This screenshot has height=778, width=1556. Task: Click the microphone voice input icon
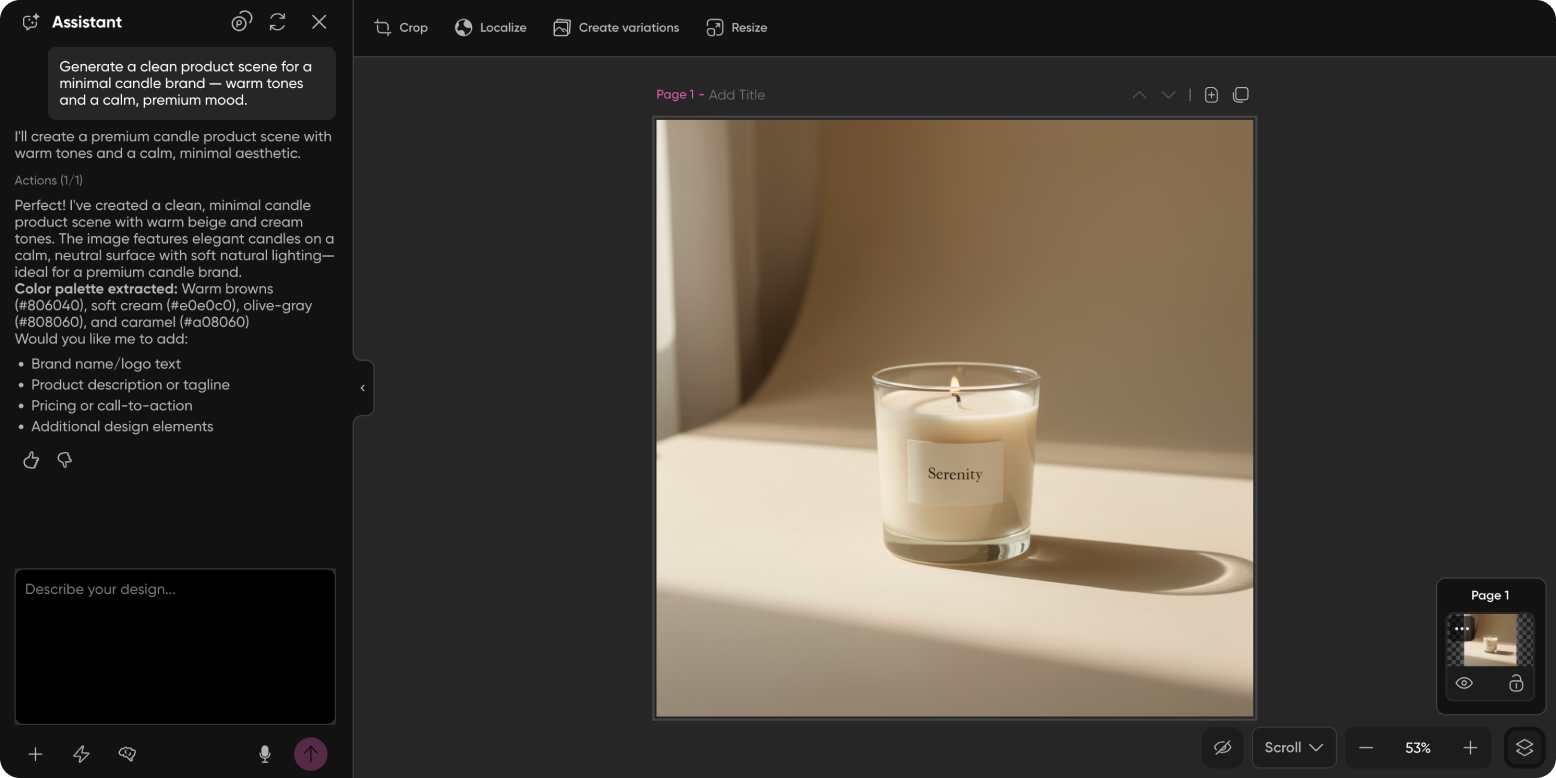point(265,754)
